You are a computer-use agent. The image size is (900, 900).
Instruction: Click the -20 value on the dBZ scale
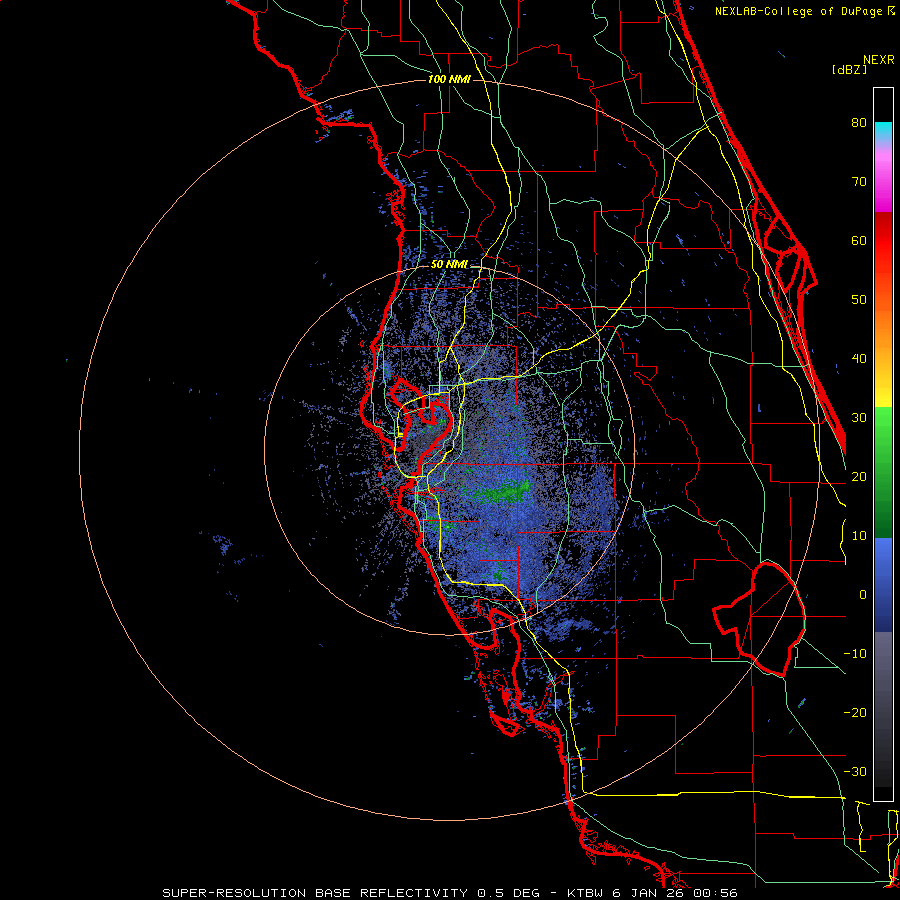[855, 713]
